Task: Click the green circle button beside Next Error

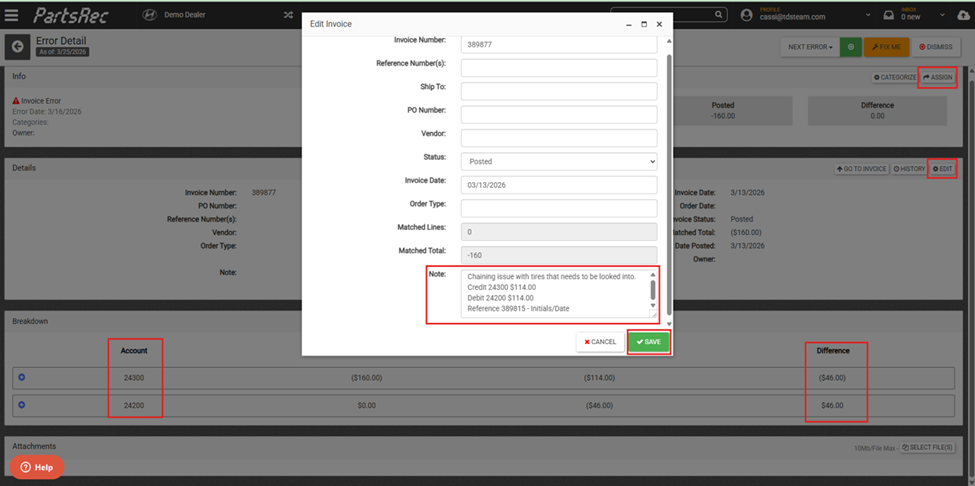Action: pyautogui.click(x=851, y=47)
